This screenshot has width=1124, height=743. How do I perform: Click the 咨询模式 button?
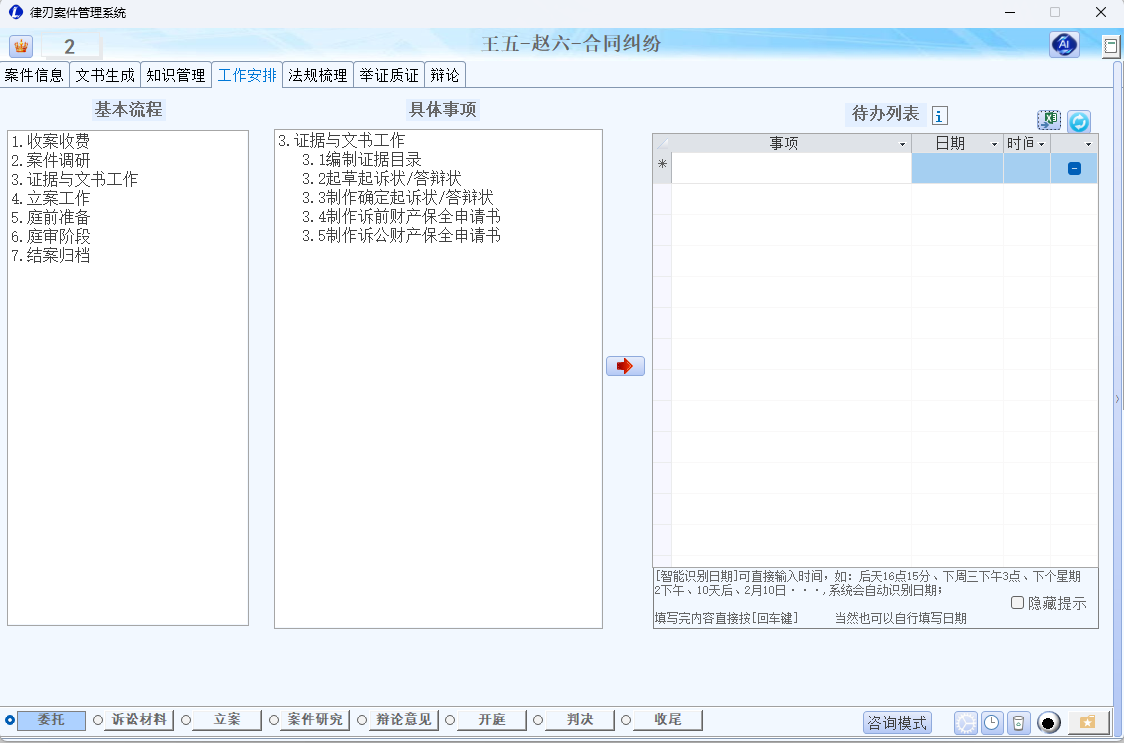pyautogui.click(x=897, y=722)
